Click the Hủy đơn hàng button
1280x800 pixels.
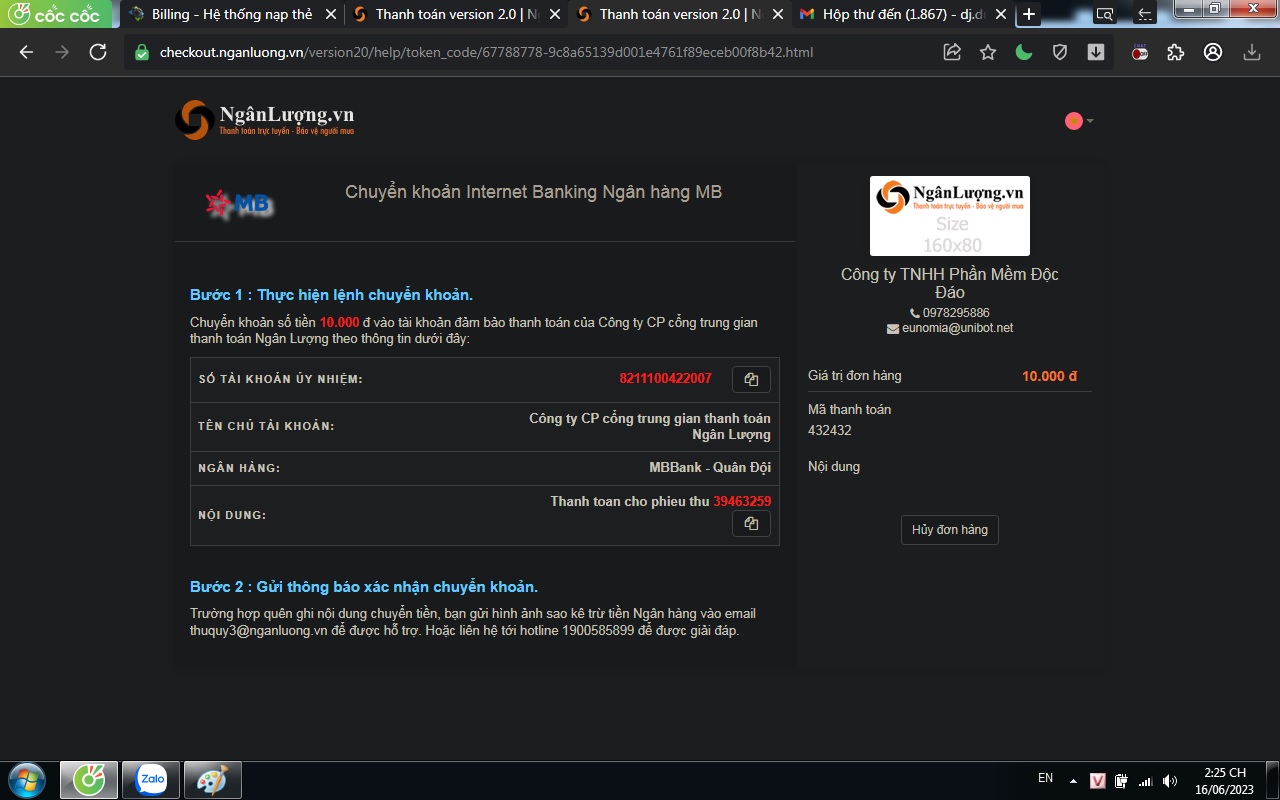[x=949, y=530]
